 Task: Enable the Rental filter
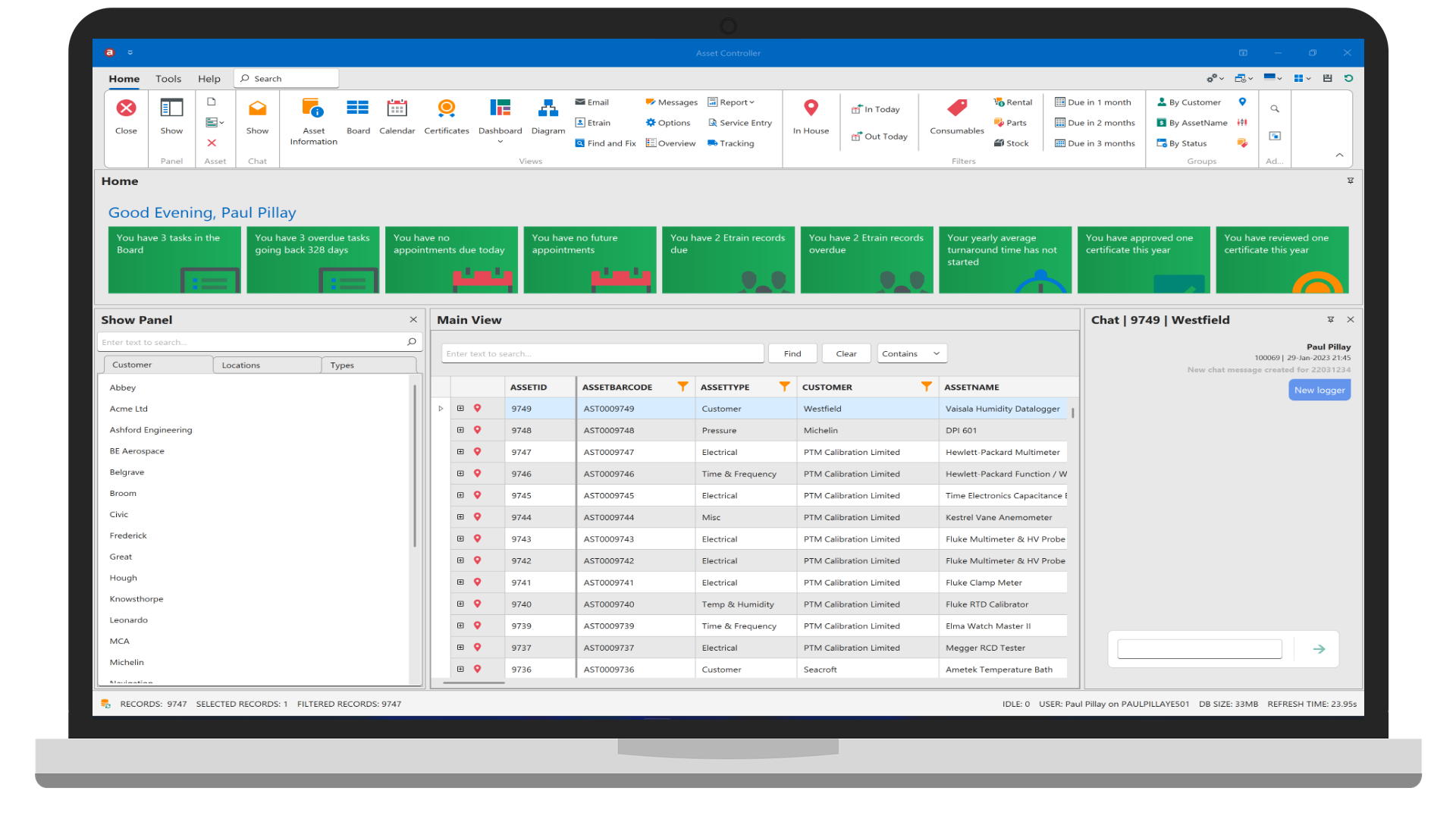click(x=1013, y=102)
